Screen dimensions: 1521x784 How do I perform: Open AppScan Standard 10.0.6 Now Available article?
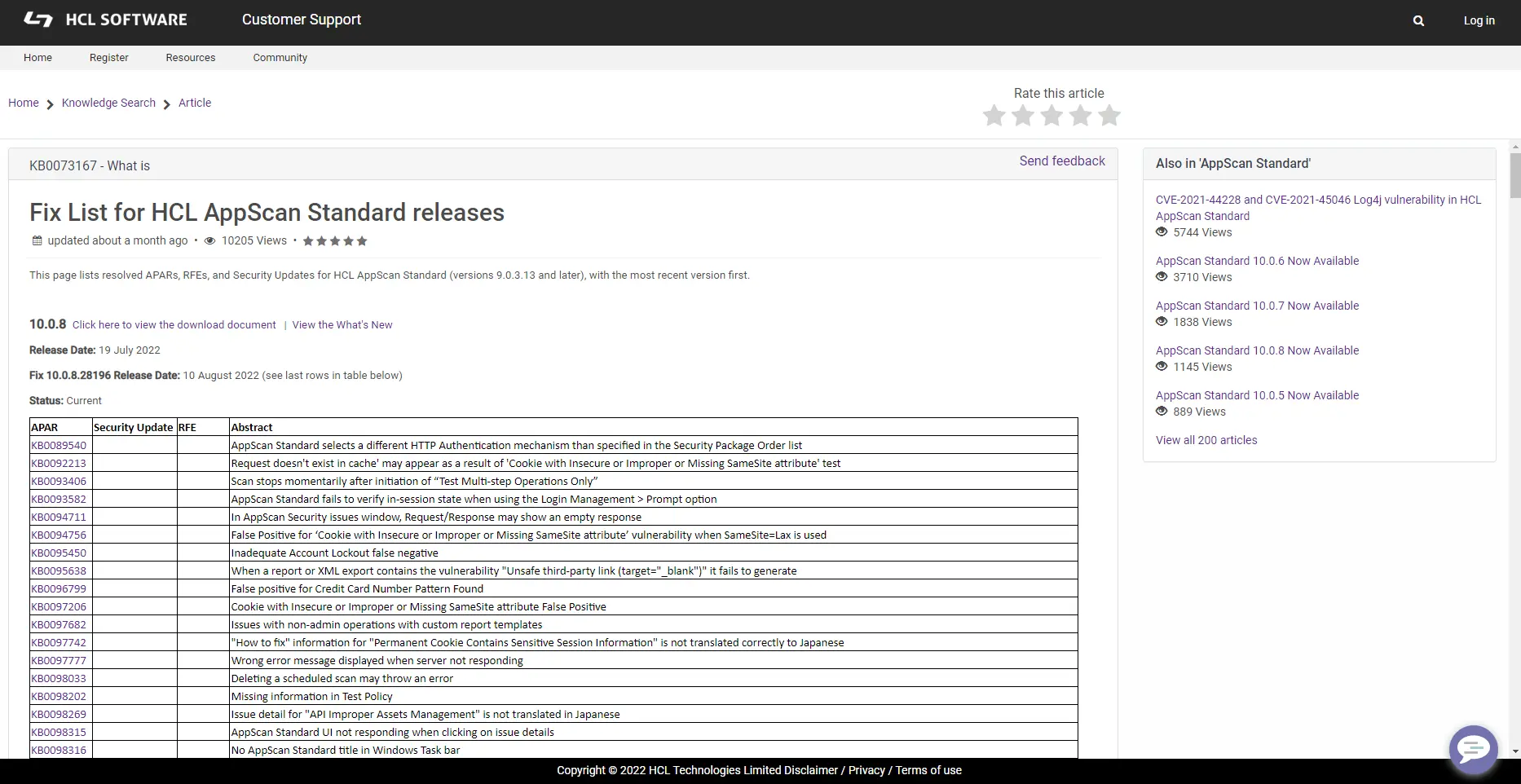[1257, 261]
